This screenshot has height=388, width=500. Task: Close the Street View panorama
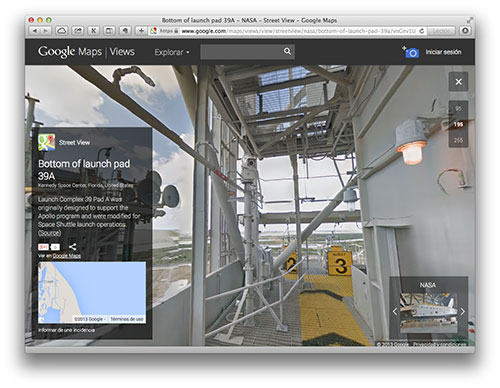(x=459, y=82)
